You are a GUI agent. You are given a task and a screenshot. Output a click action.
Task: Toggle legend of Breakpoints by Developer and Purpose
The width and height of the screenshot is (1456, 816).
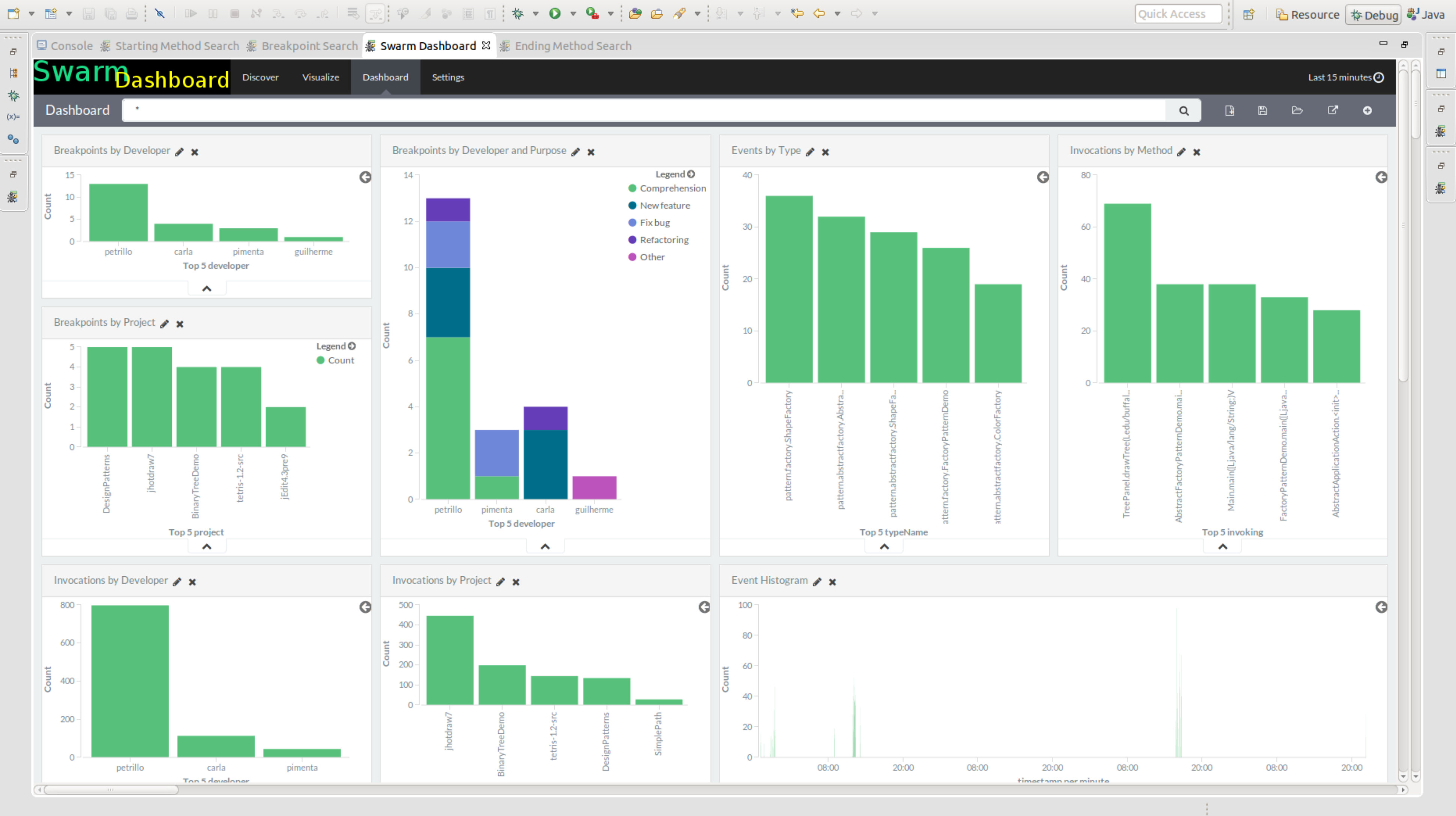point(675,174)
